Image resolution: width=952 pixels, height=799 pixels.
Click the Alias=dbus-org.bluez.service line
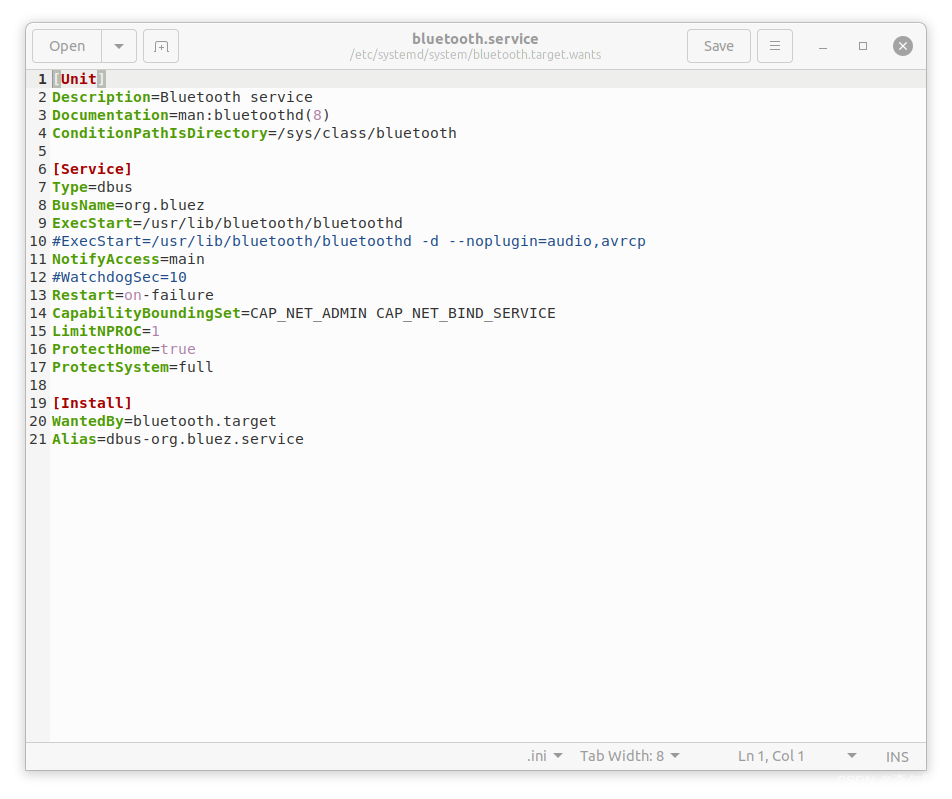point(178,439)
